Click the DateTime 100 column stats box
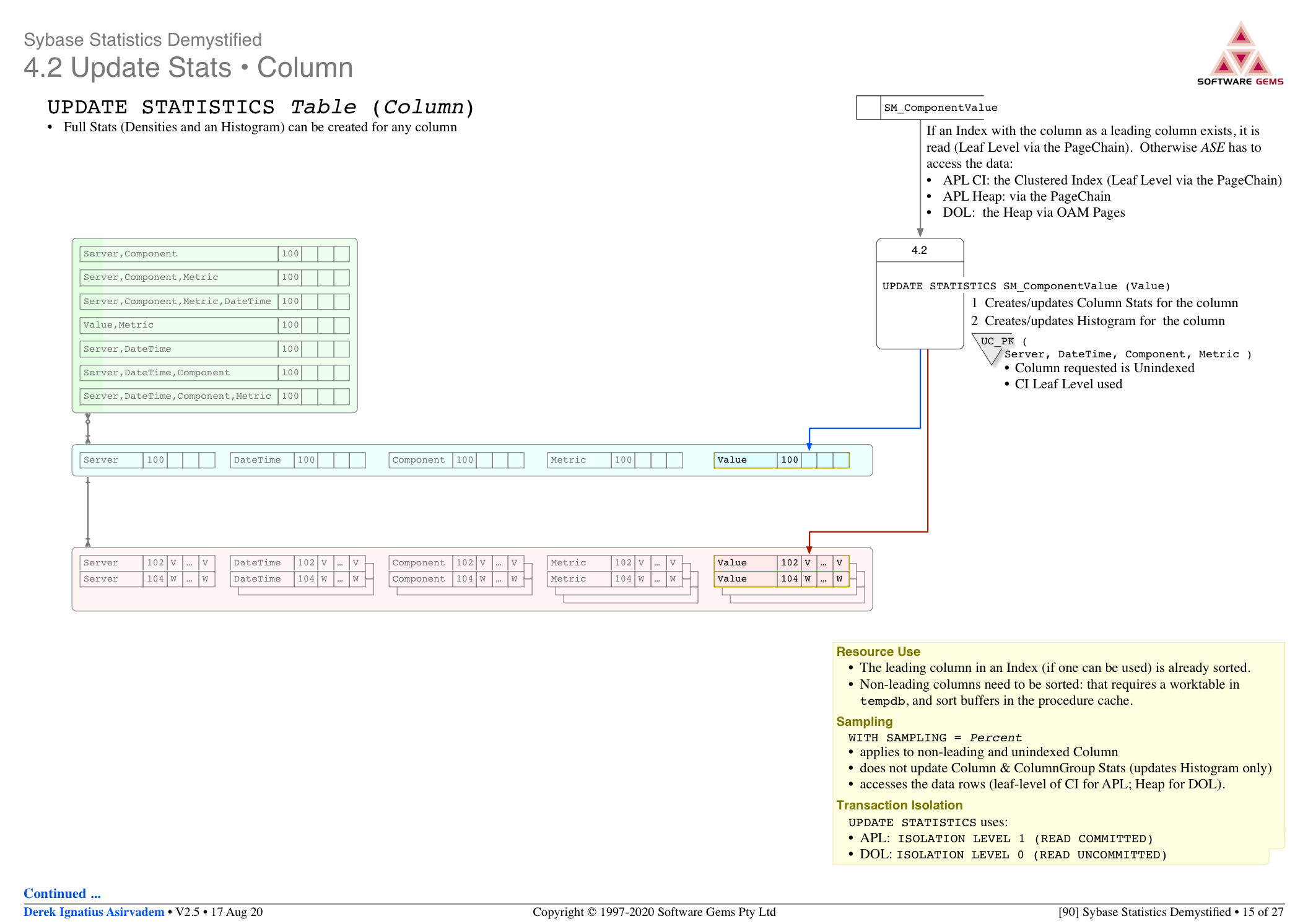The width and height of the screenshot is (1308, 924). coord(298,460)
